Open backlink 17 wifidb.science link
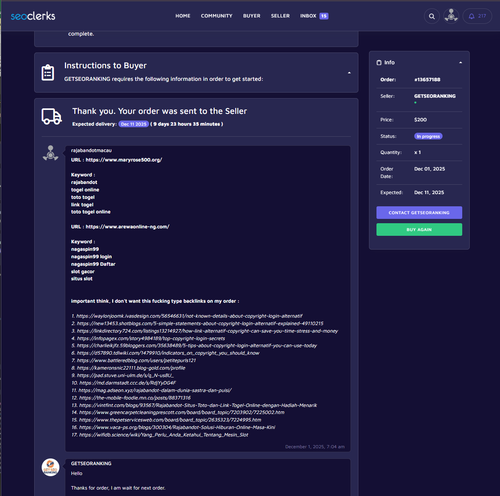This screenshot has height=496, width=500. click(x=164, y=435)
